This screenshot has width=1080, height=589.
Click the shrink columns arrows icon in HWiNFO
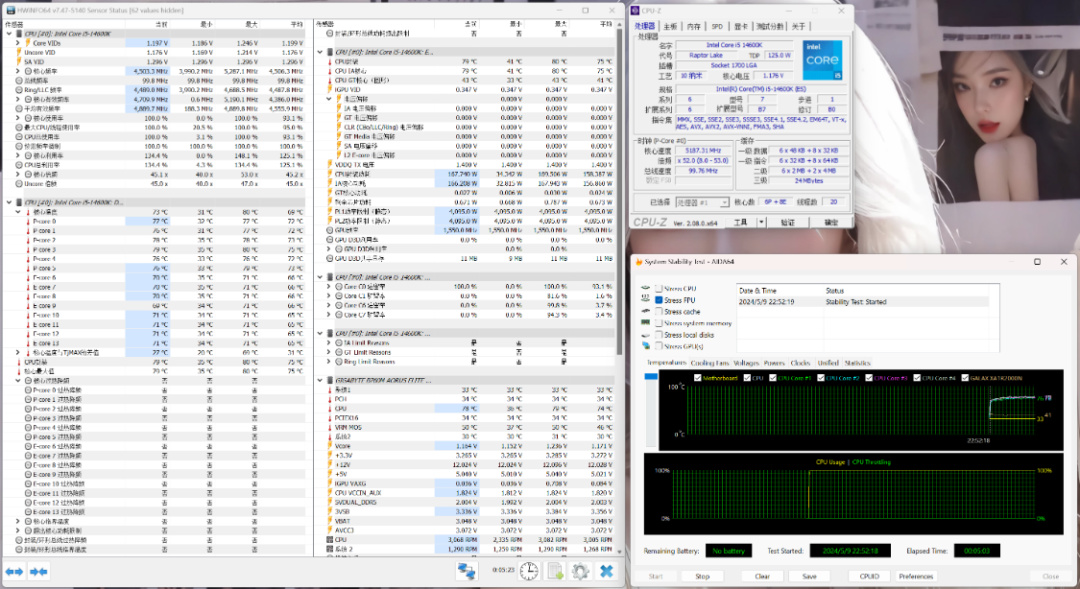click(39, 571)
